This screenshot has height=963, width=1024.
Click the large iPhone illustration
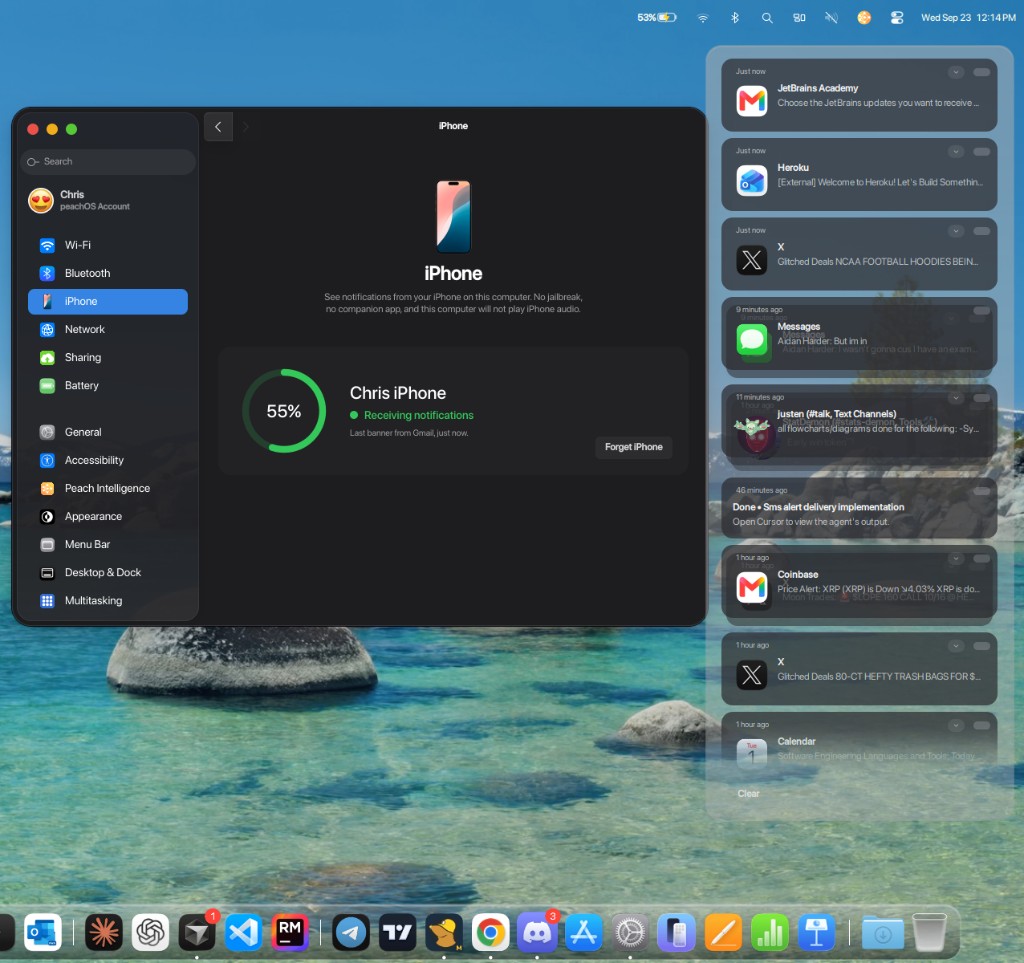453,217
